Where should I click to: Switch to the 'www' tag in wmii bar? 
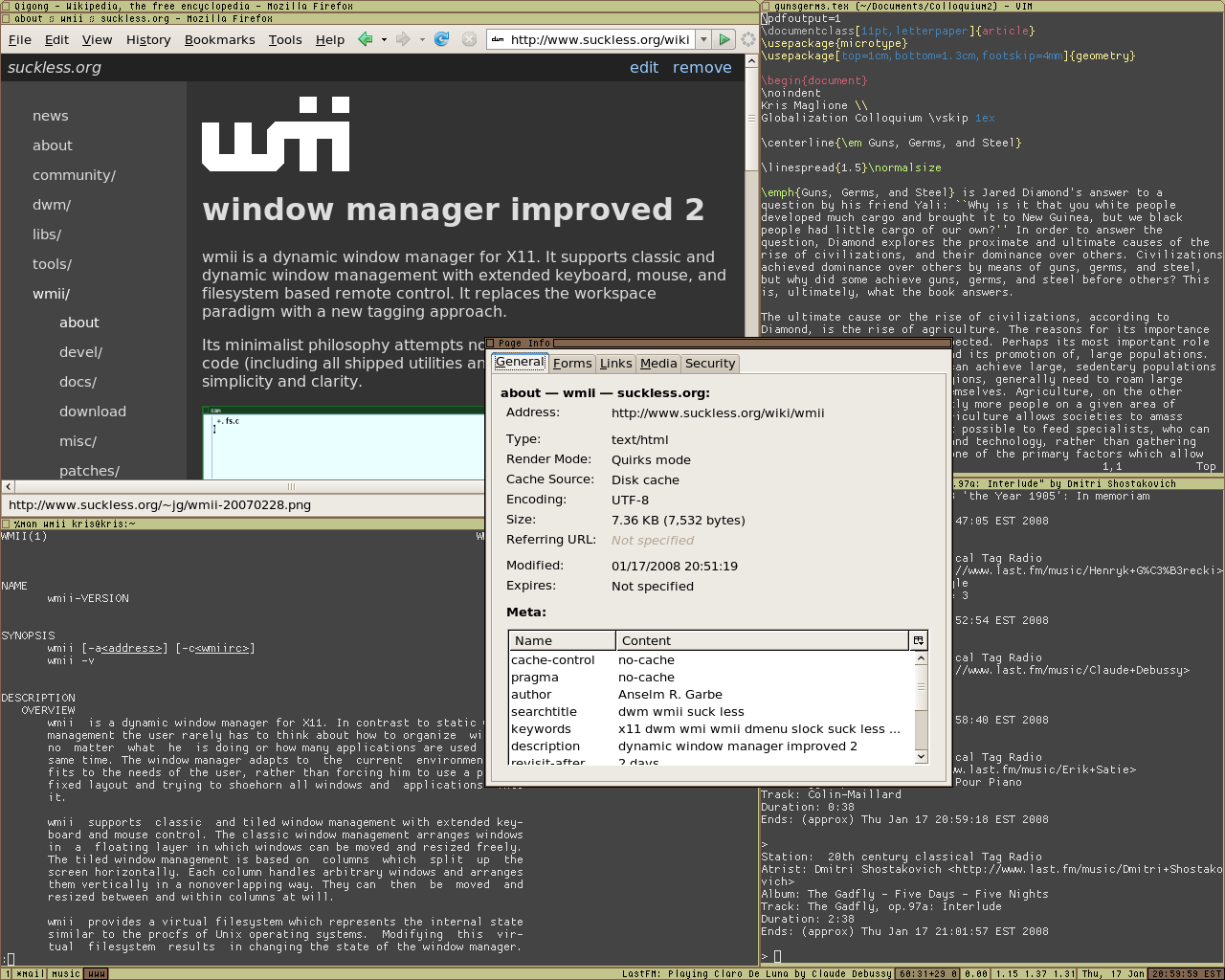click(96, 973)
